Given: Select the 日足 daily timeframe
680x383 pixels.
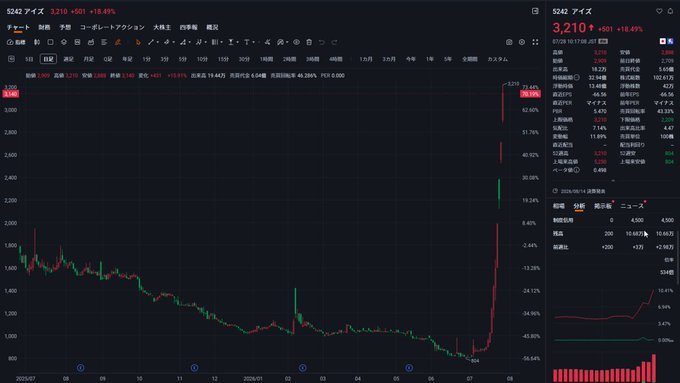Looking at the screenshot, I should pos(48,59).
